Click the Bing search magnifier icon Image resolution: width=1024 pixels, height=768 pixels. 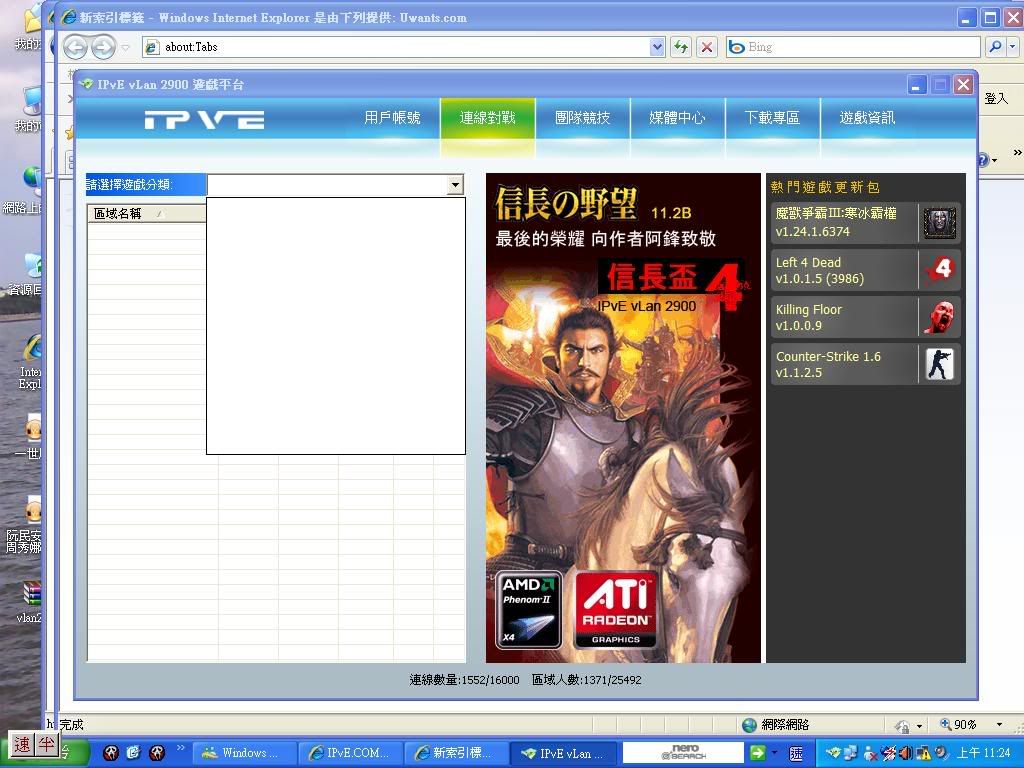(995, 47)
